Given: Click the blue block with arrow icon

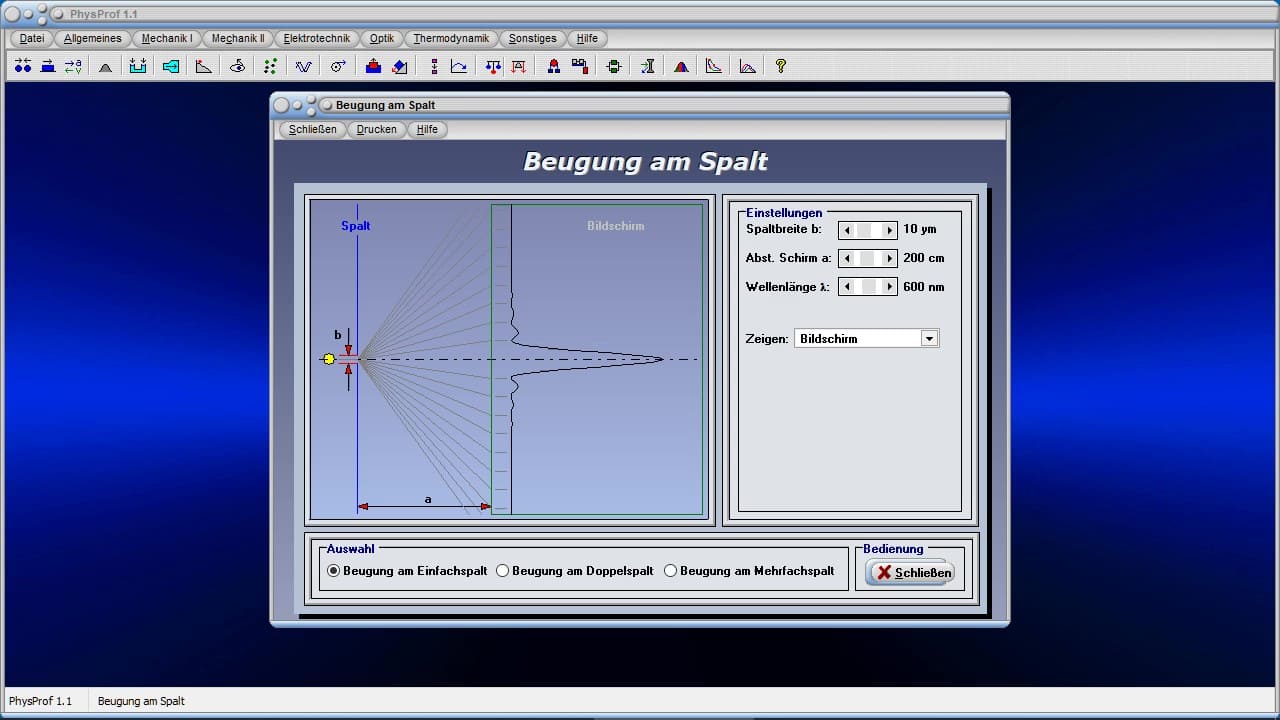Looking at the screenshot, I should (x=48, y=66).
